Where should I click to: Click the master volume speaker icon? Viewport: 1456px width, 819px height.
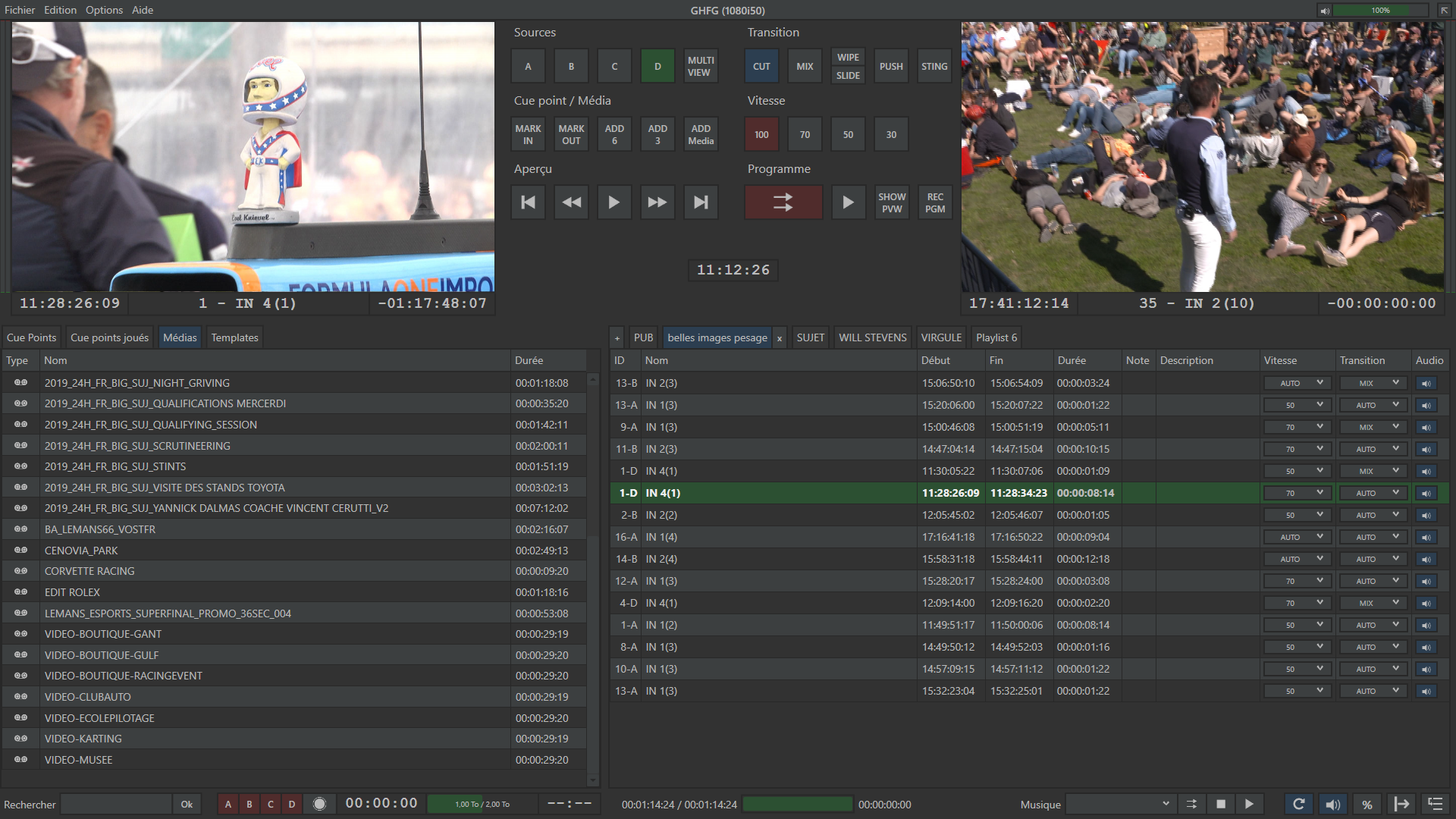coord(1324,11)
